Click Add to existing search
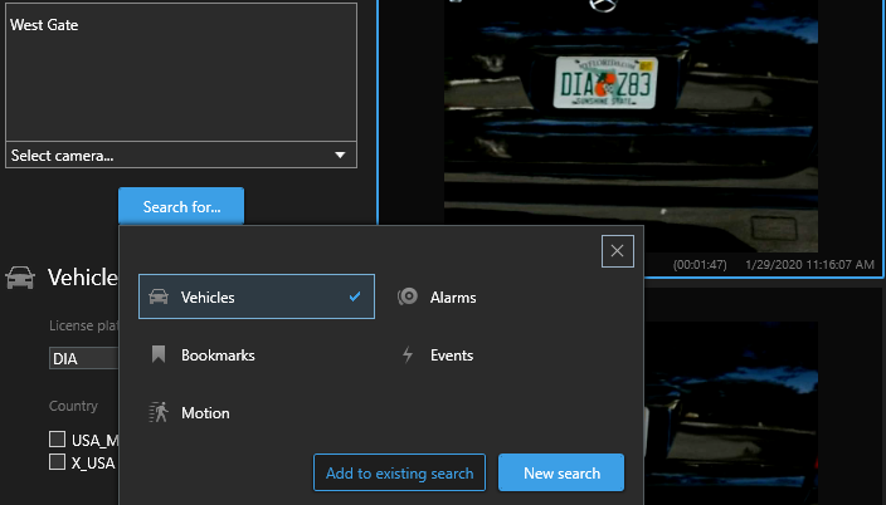Image resolution: width=886 pixels, height=505 pixels. [x=399, y=473]
